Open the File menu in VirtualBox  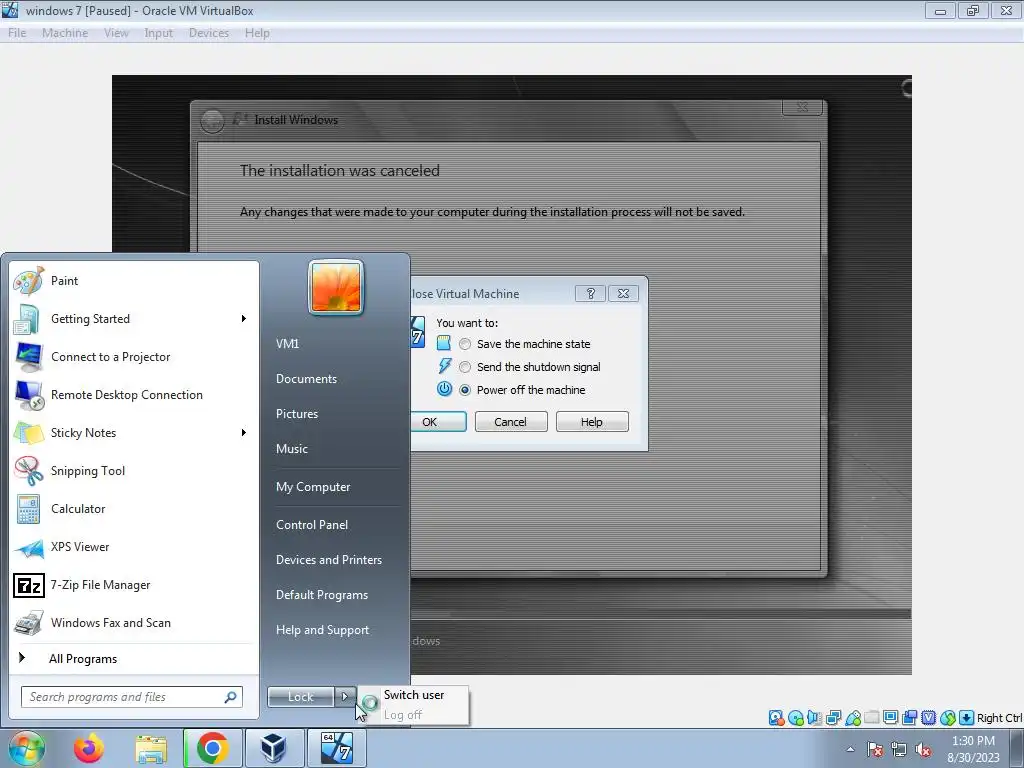pos(17,33)
